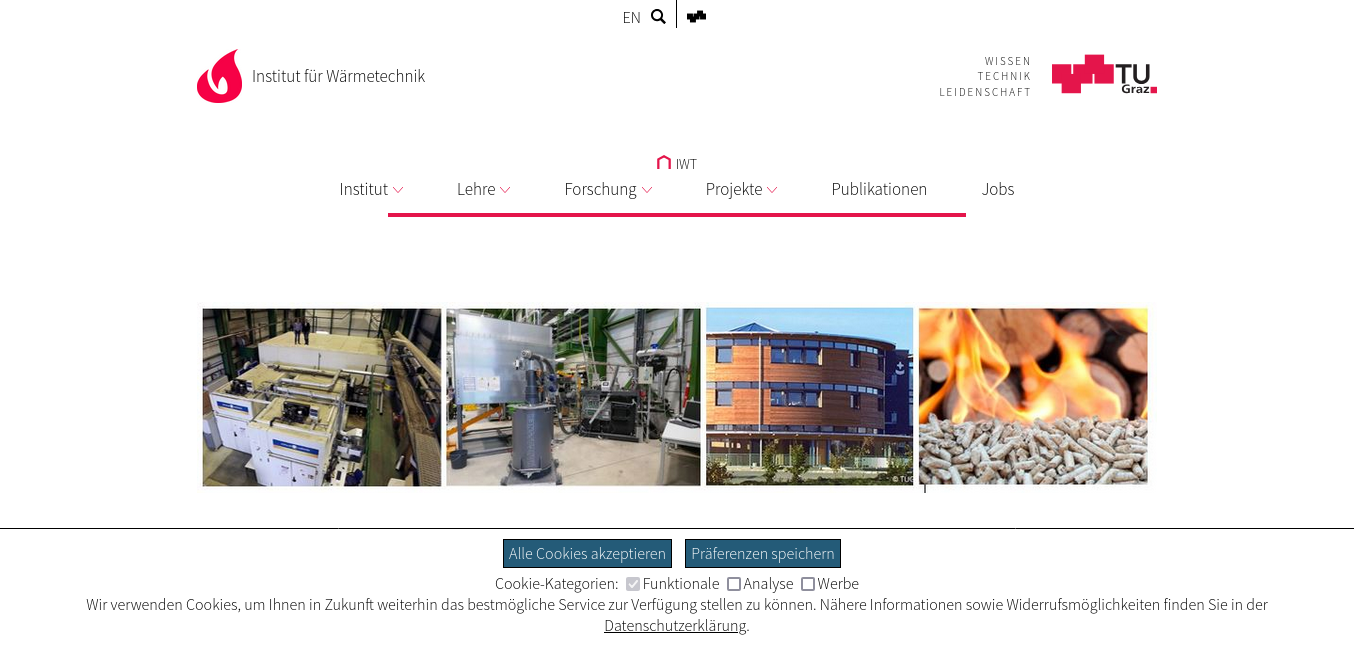Click the small TU Graz icon in top bar

tap(697, 16)
